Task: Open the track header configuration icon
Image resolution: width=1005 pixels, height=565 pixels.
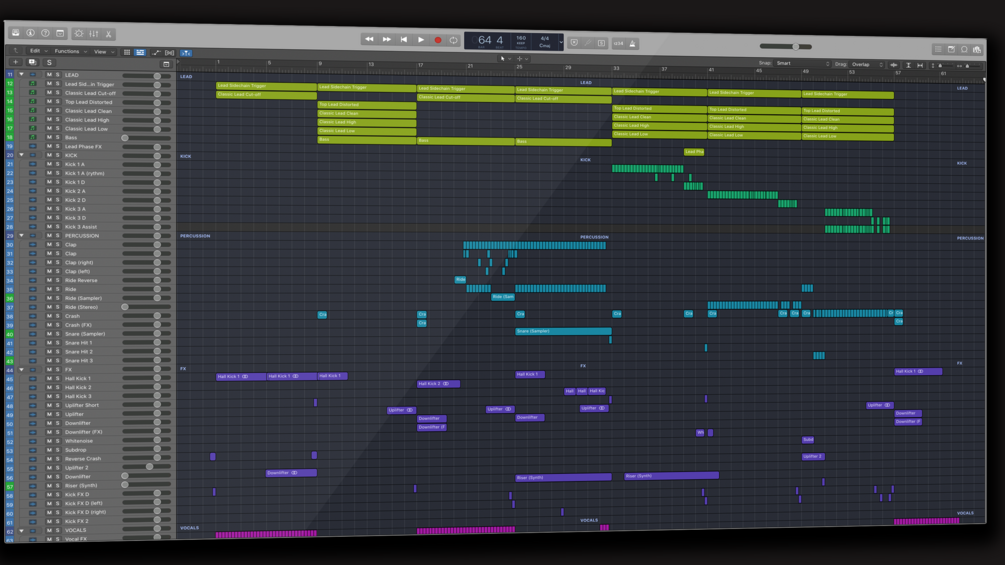Action: click(x=166, y=64)
